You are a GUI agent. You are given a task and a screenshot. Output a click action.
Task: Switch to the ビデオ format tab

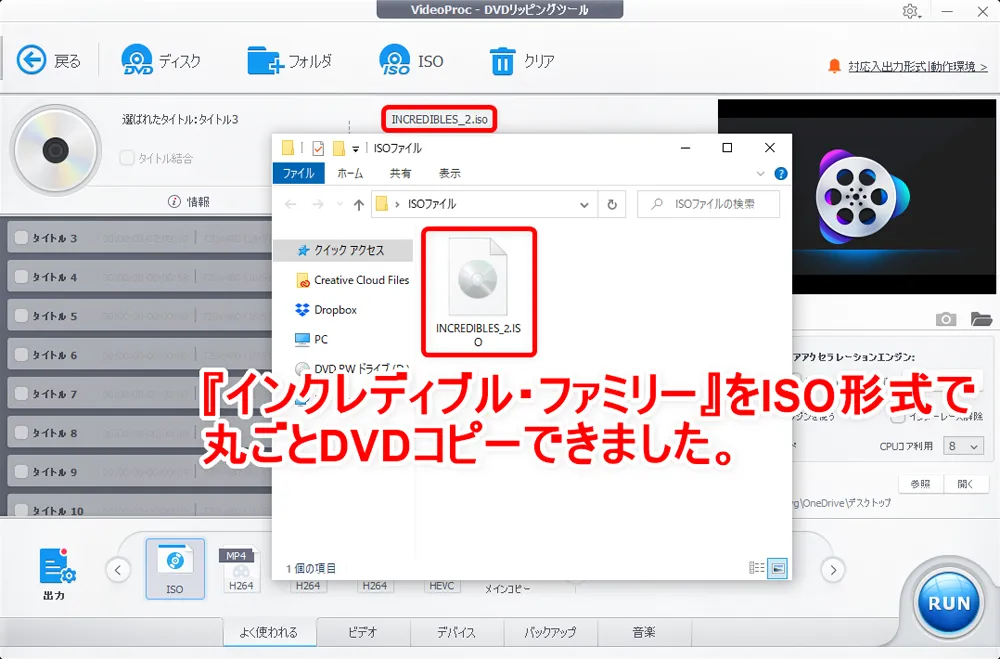[x=363, y=632]
